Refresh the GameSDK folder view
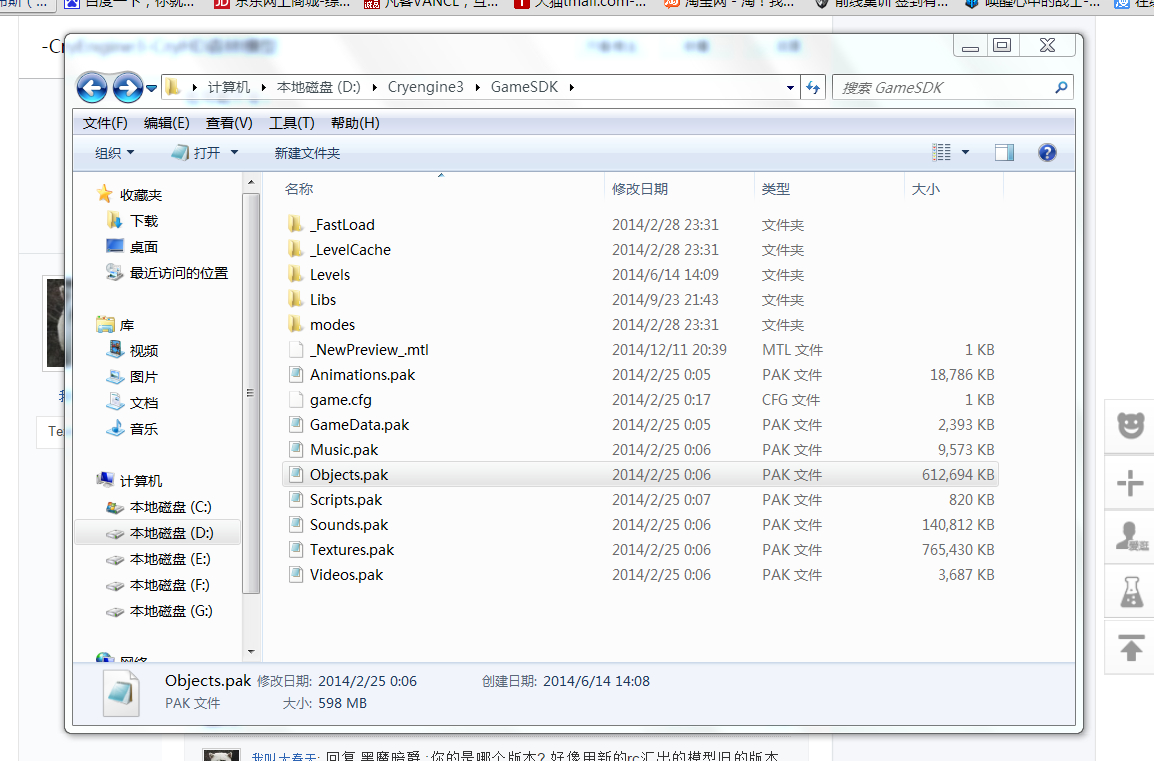The image size is (1154, 761). point(813,88)
